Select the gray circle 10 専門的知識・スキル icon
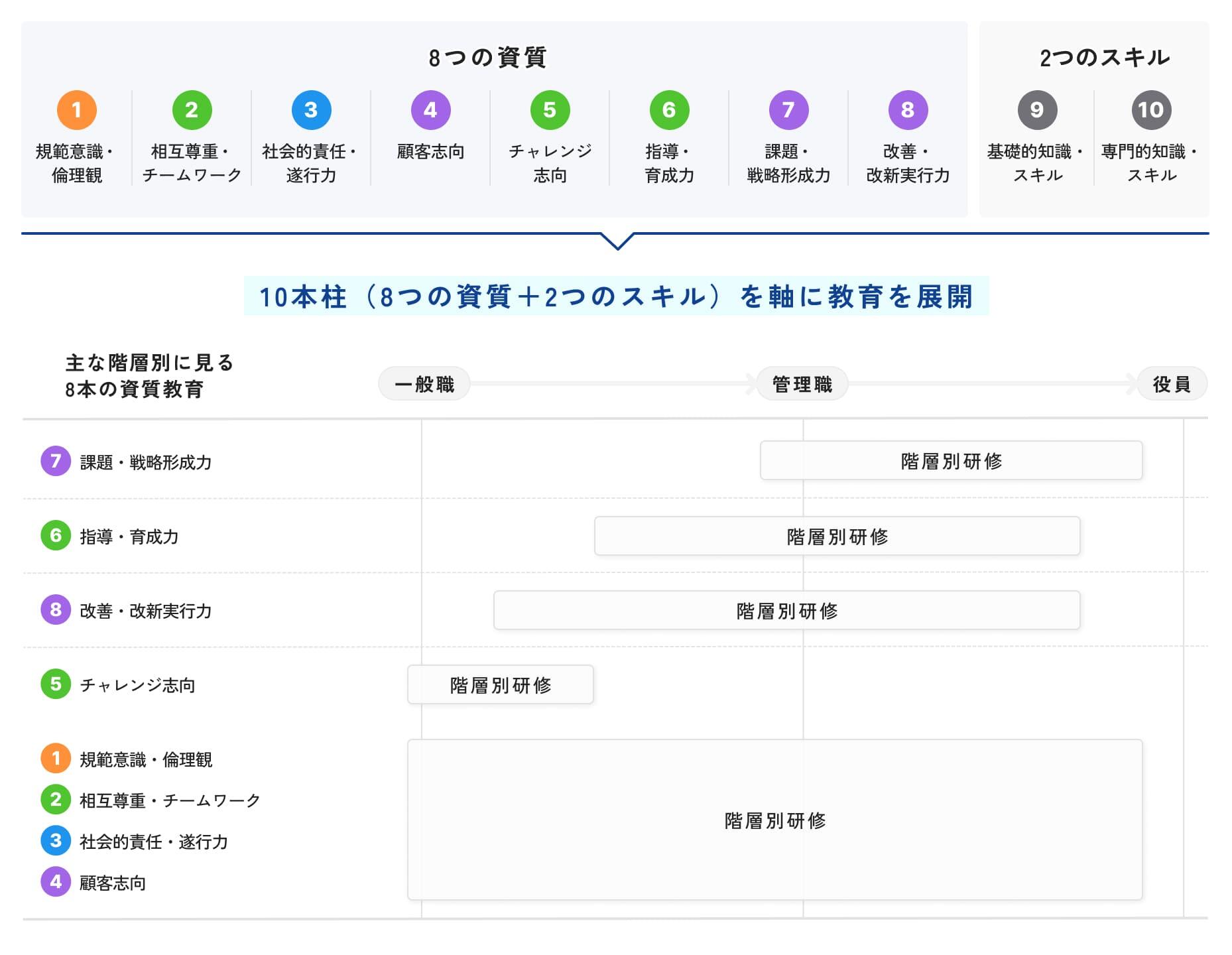This screenshot has width=1232, height=955. (x=1152, y=110)
